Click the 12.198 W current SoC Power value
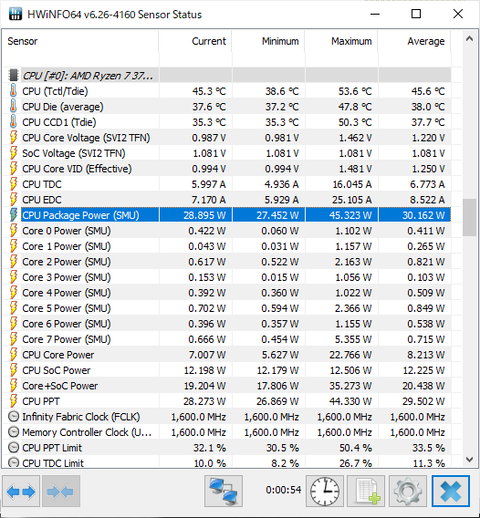This screenshot has width=480, height=518. (x=205, y=370)
